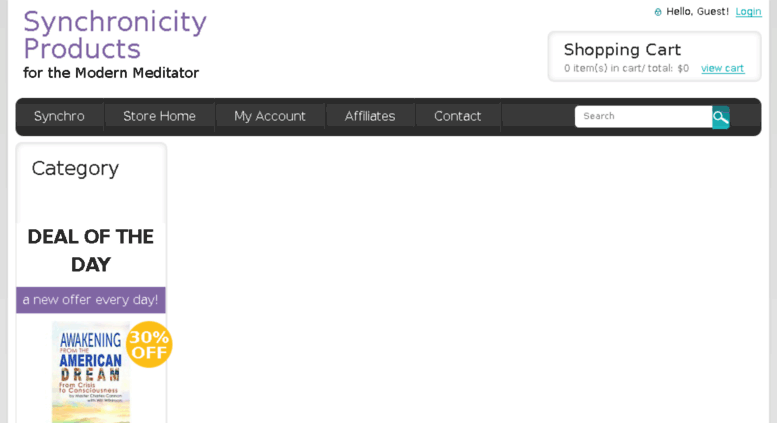Open the Synchro menu item
777x423 pixels.
[59, 116]
